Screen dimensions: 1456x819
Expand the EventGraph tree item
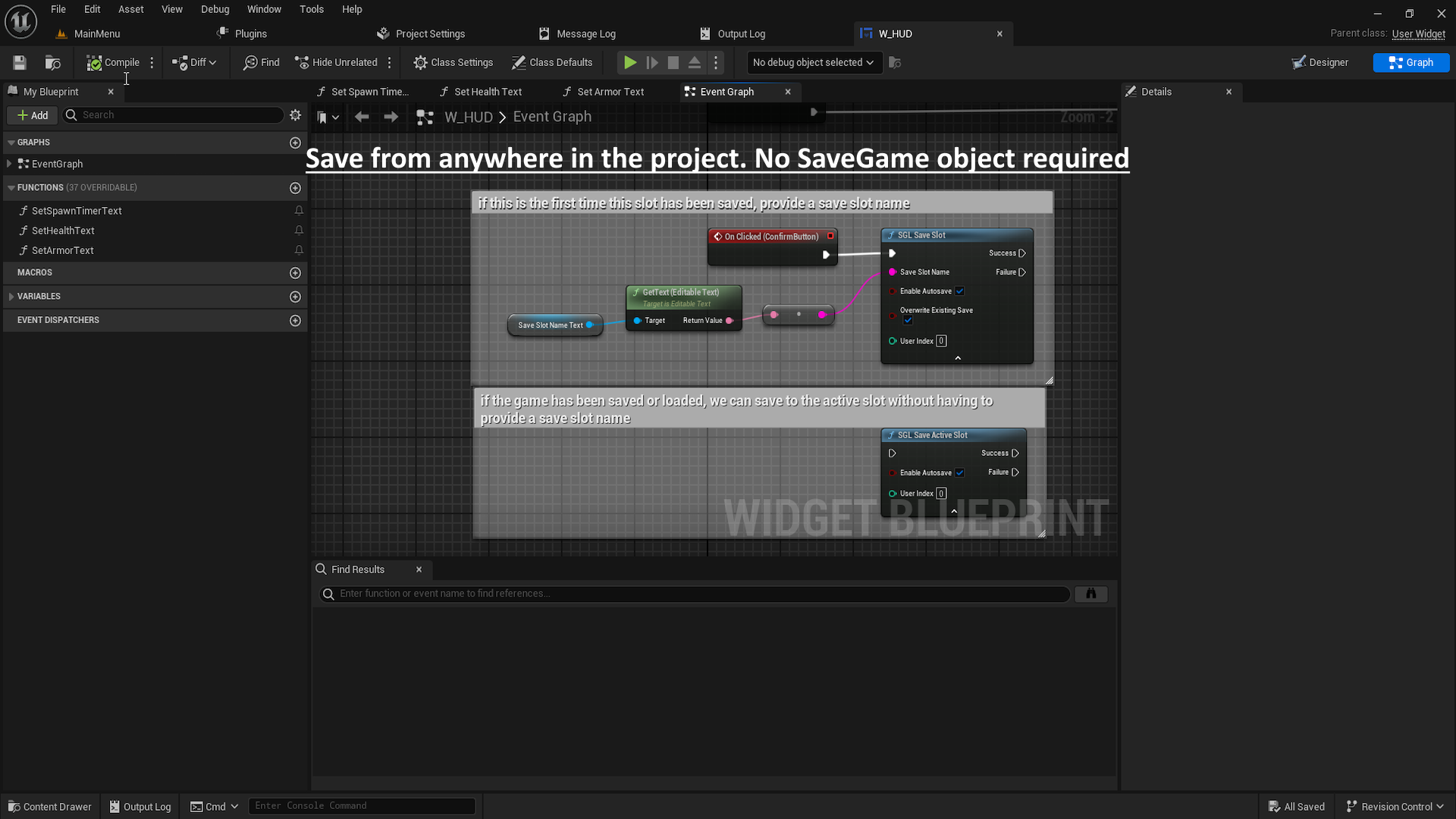pos(9,164)
